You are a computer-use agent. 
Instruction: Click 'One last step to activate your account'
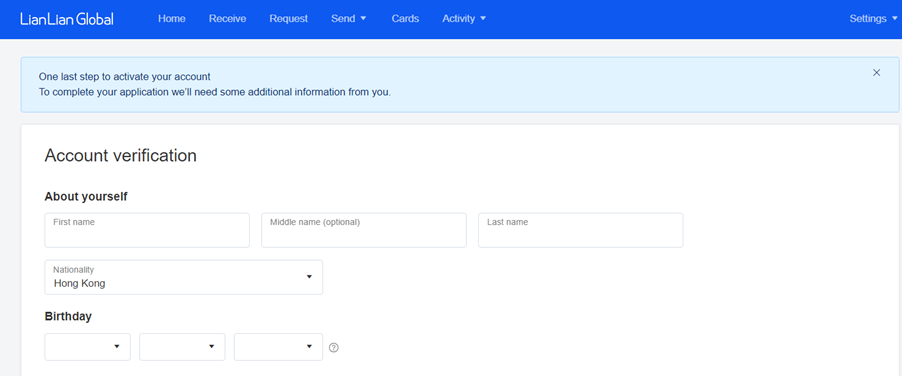click(x=125, y=76)
